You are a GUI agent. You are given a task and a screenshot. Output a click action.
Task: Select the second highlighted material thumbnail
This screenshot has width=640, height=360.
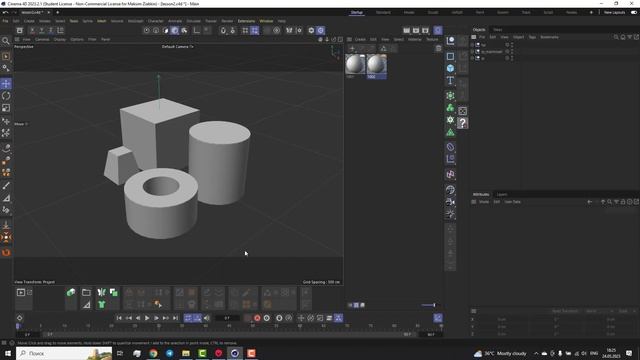tap(376, 66)
